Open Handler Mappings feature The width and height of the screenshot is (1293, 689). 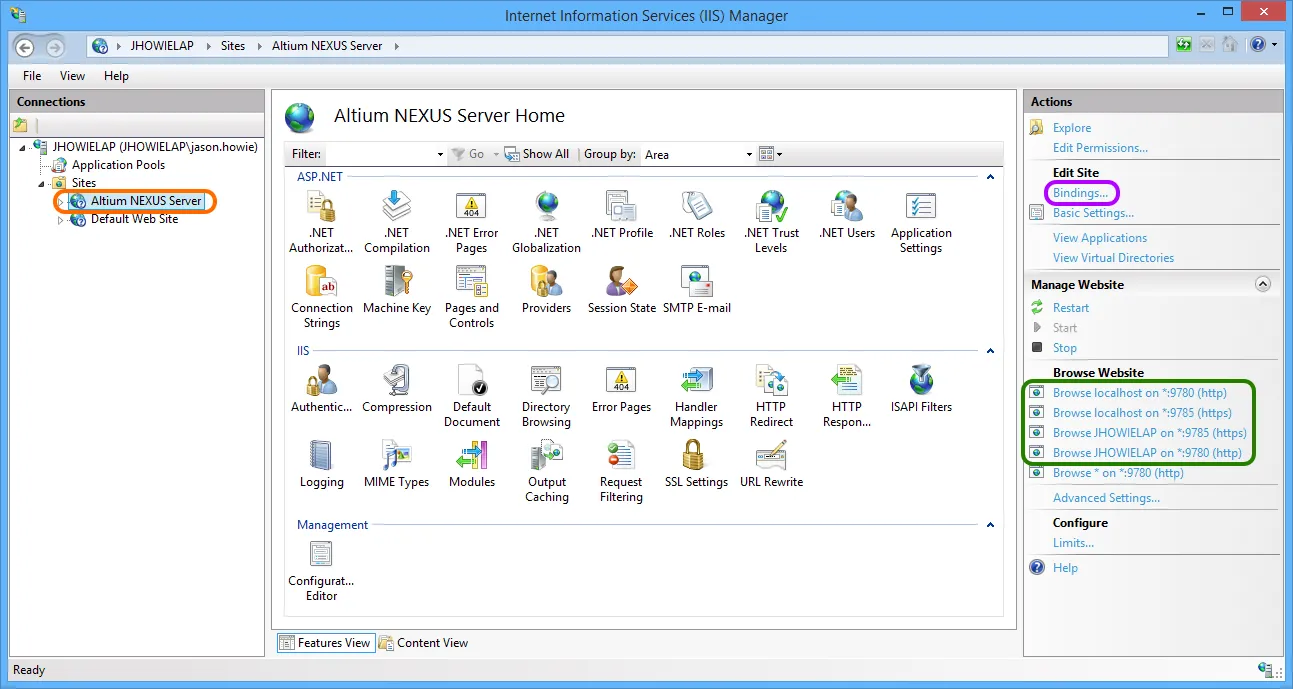[x=696, y=396]
